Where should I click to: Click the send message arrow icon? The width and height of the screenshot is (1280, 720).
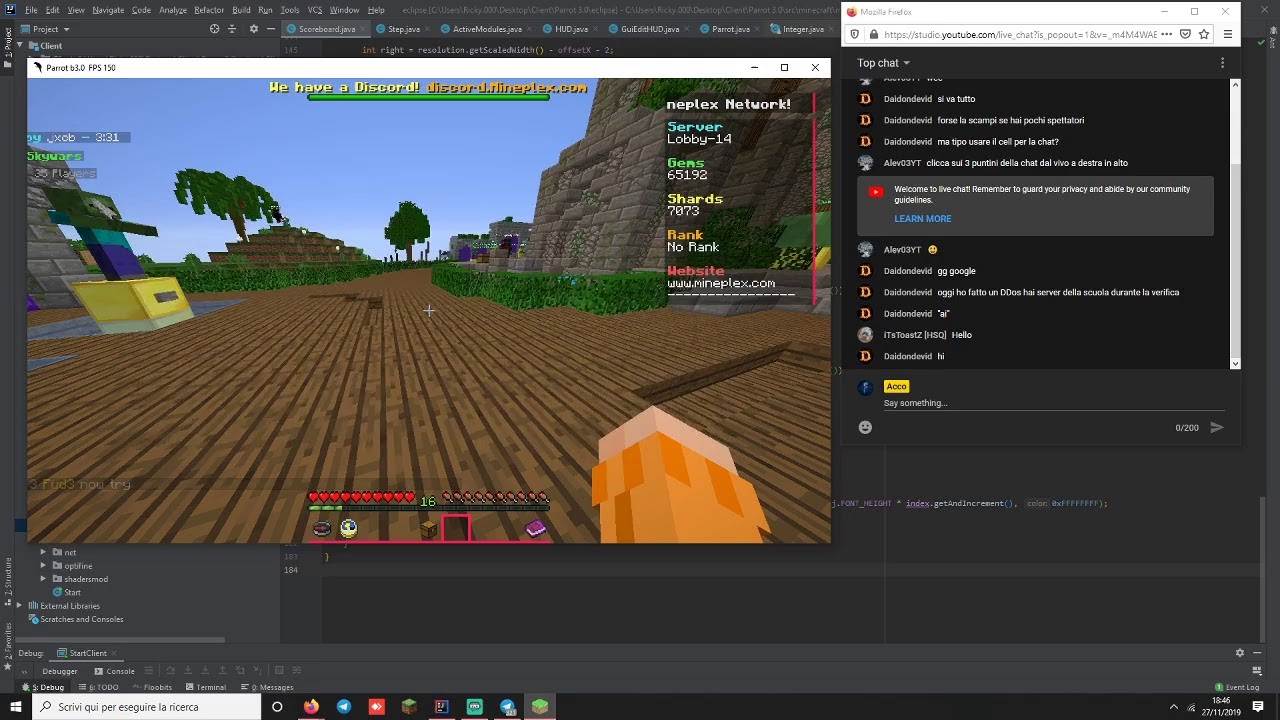click(1217, 427)
